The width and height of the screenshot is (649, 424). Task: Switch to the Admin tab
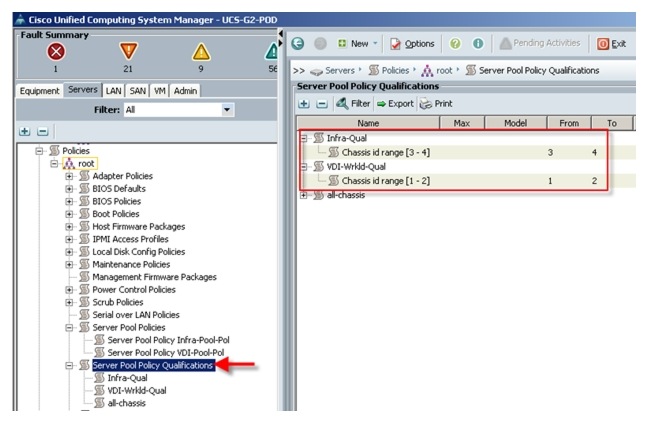pyautogui.click(x=185, y=91)
